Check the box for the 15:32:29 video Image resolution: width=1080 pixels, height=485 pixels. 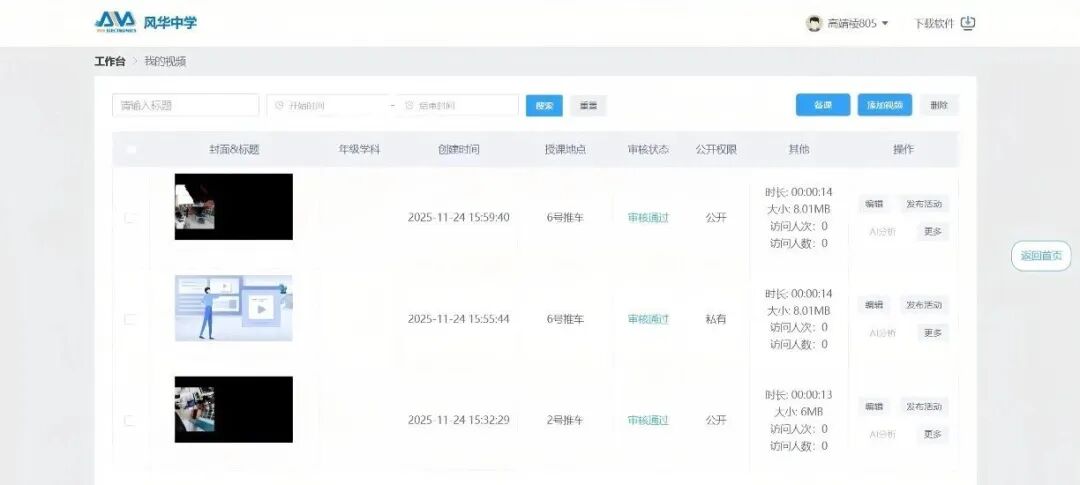(130, 421)
